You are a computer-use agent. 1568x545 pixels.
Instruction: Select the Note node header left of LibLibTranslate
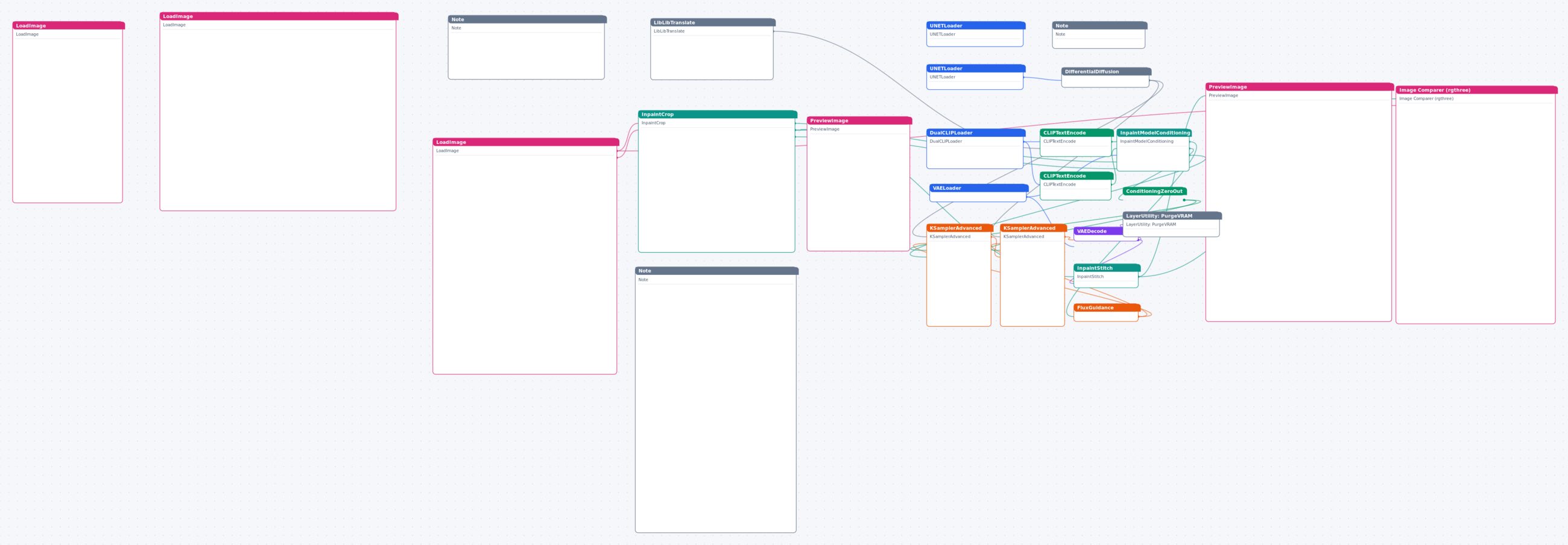526,19
